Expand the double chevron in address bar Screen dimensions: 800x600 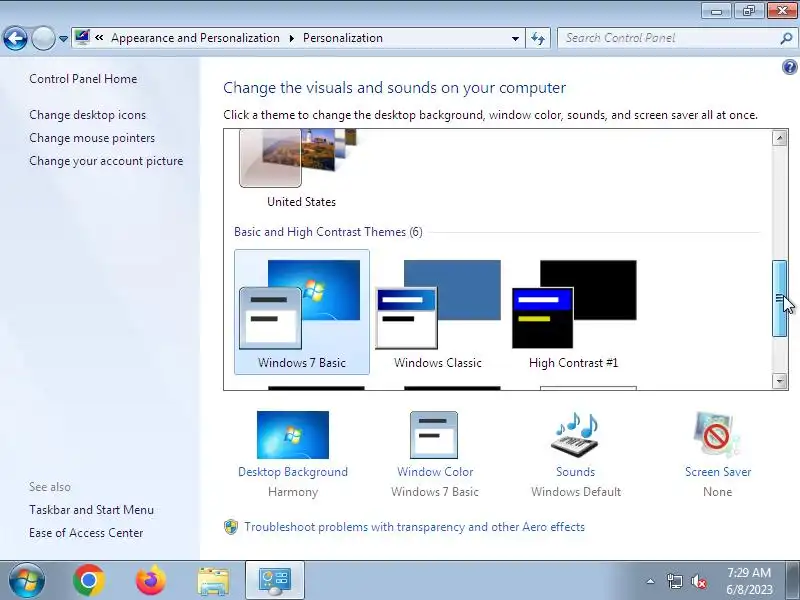(x=99, y=38)
